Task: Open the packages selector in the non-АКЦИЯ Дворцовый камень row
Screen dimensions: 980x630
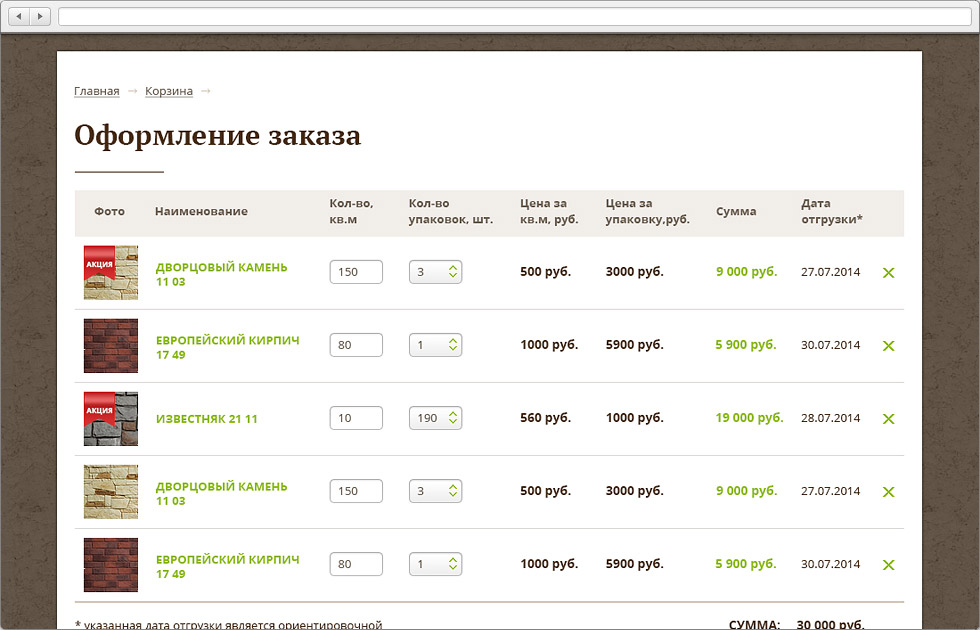Action: (x=436, y=491)
